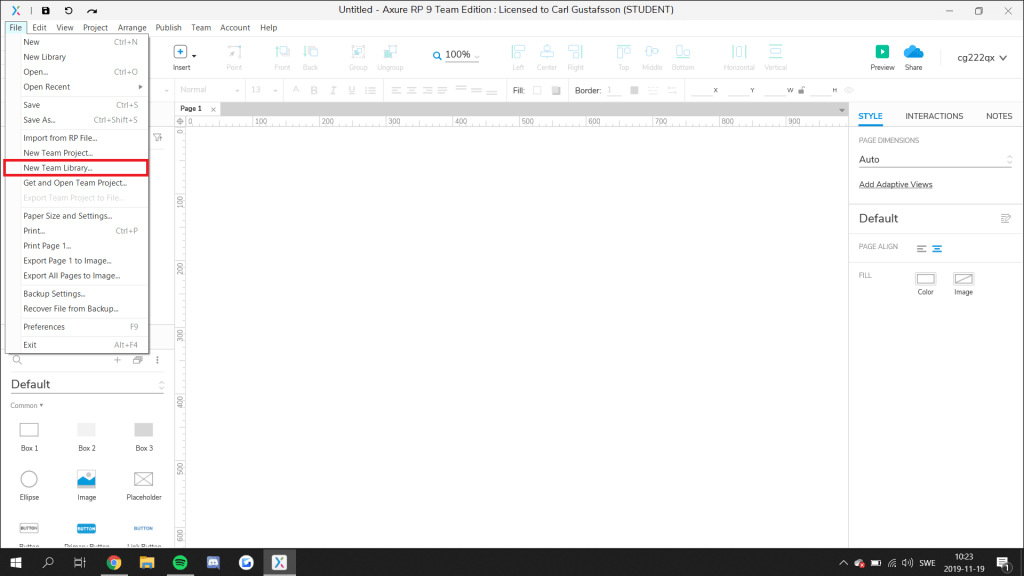The image size is (1024, 576).
Task: Click the Save floppy disk icon
Action: coord(45,10)
